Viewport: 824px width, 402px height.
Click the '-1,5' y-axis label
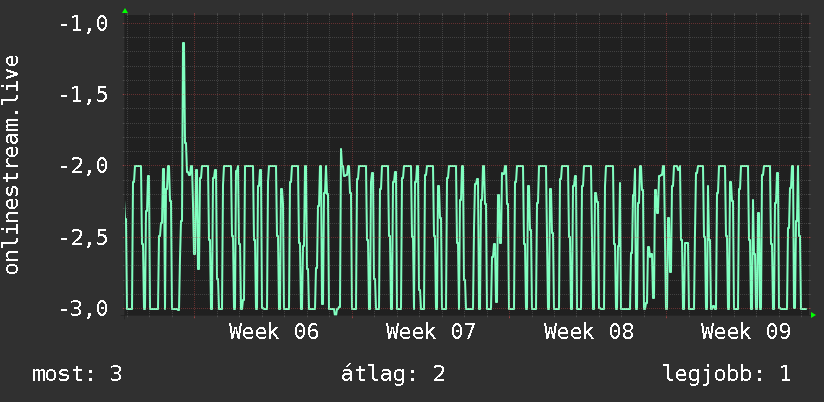[84, 95]
